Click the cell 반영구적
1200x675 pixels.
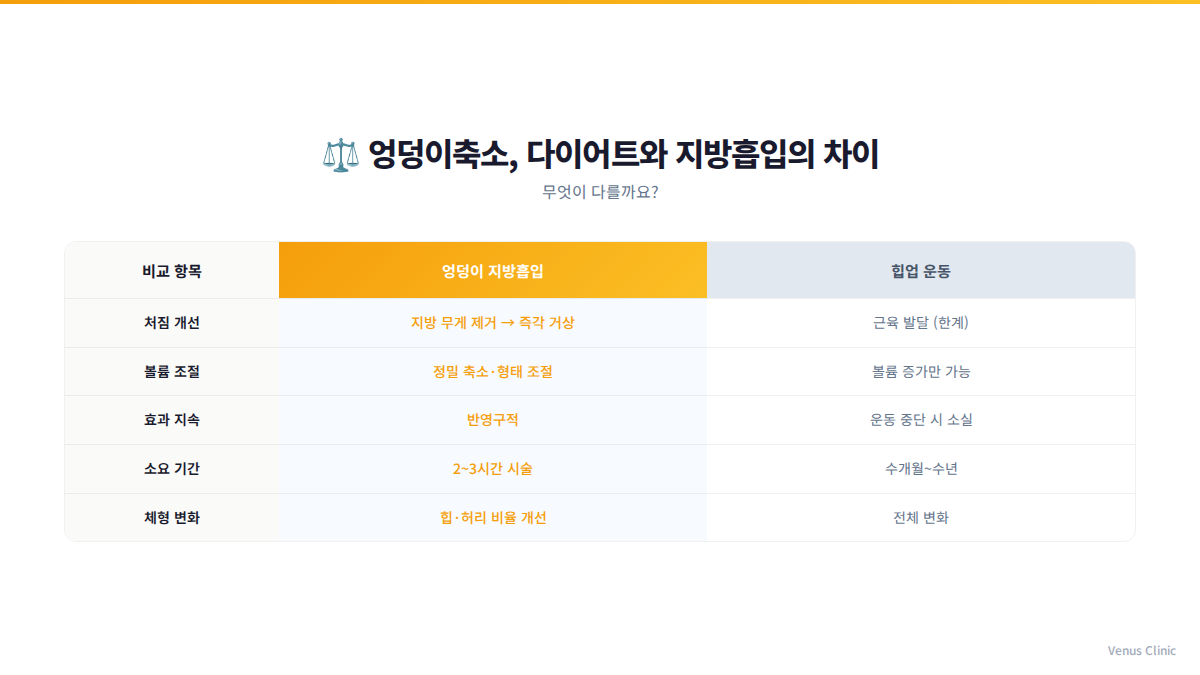tap(493, 420)
